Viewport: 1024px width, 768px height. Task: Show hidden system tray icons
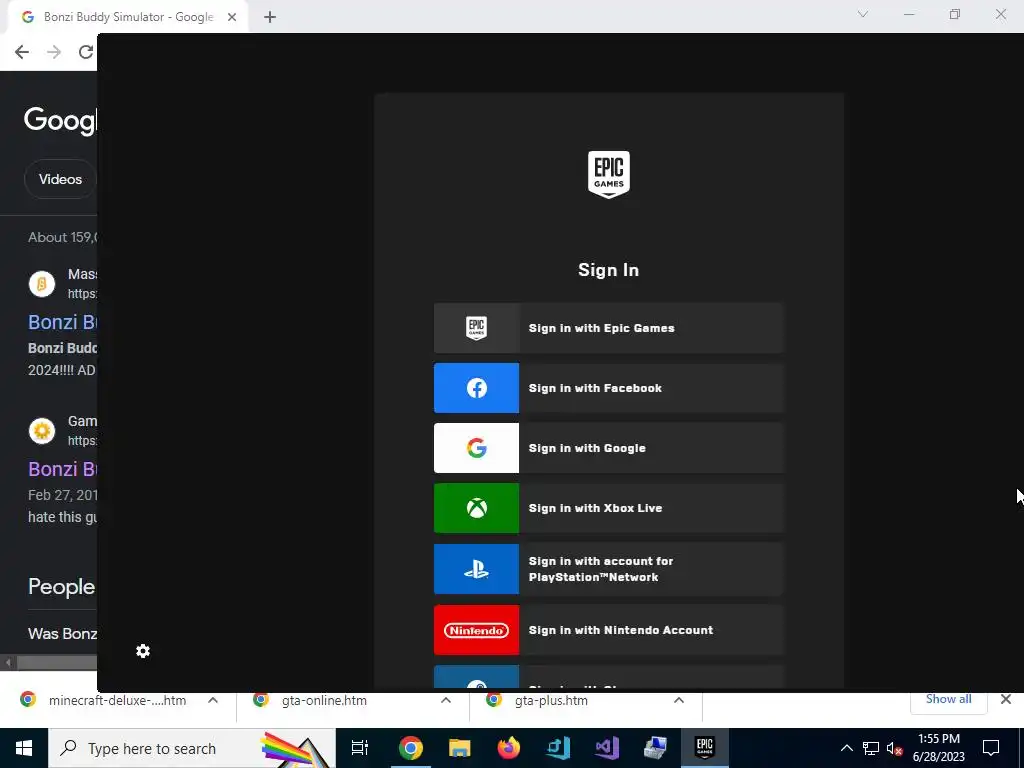846,748
